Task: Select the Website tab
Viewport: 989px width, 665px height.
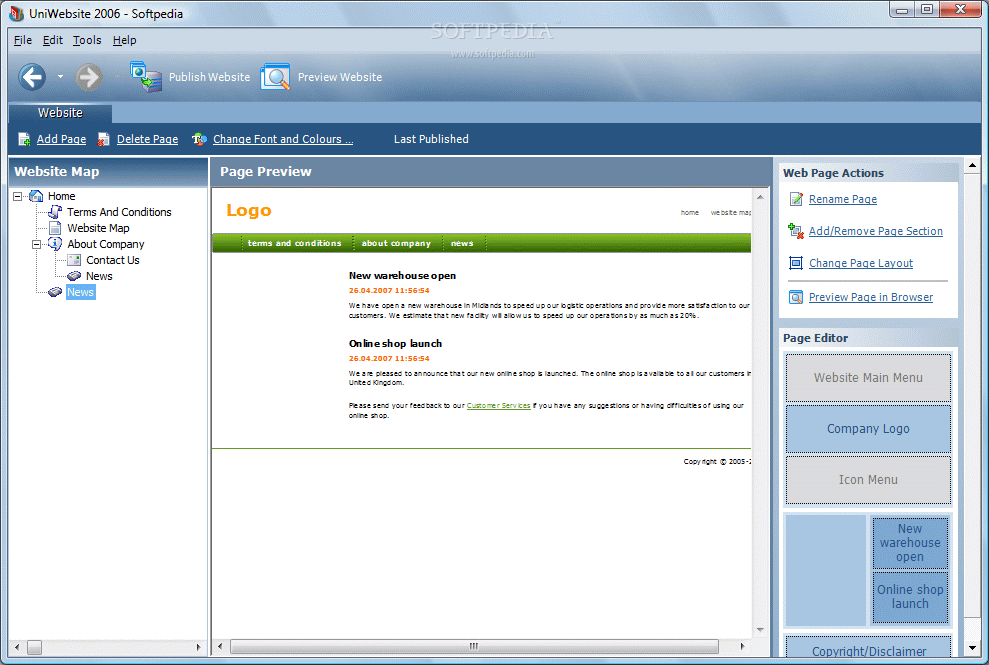Action: click(x=60, y=113)
